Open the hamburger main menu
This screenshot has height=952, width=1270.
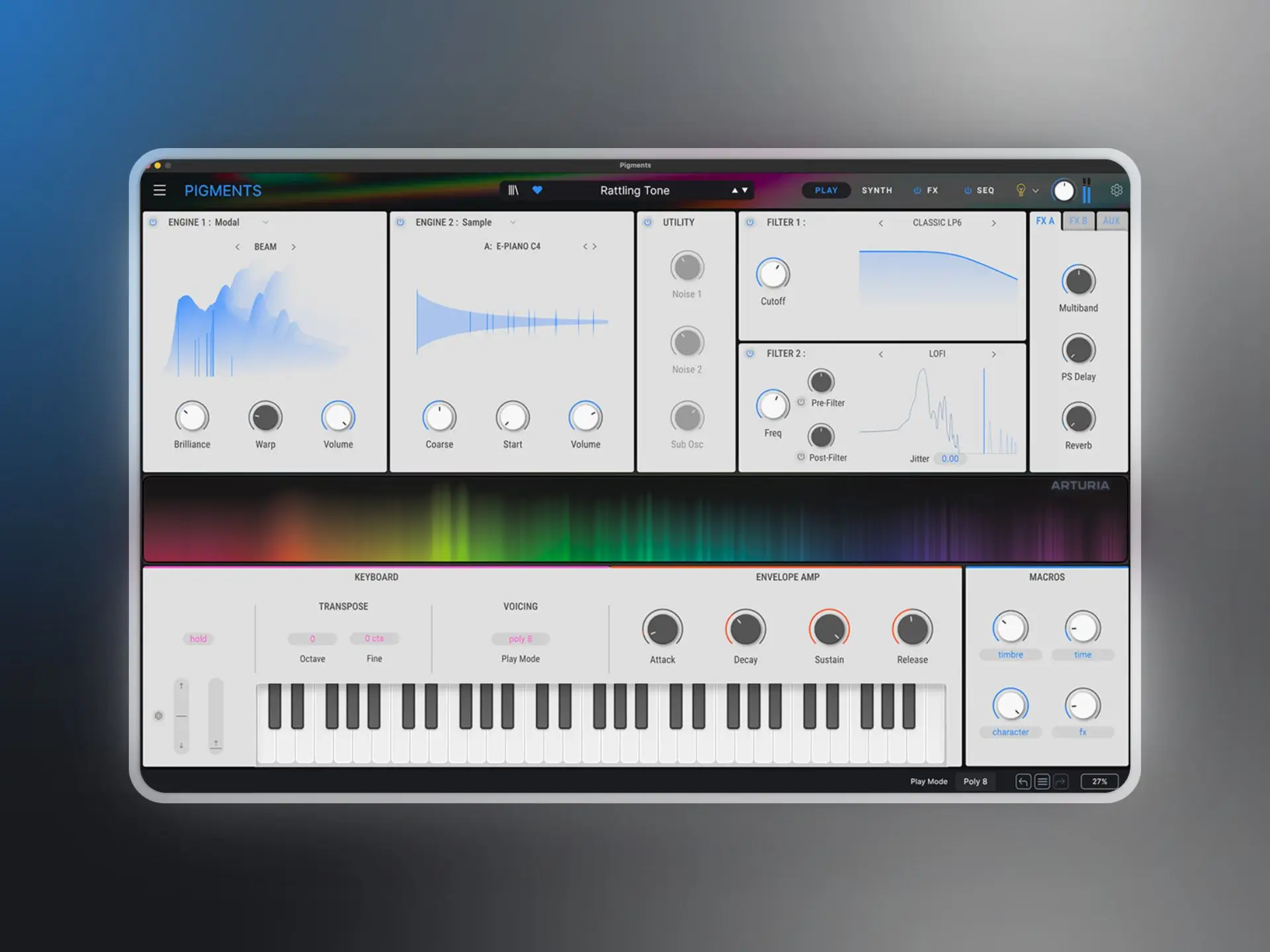coord(159,190)
